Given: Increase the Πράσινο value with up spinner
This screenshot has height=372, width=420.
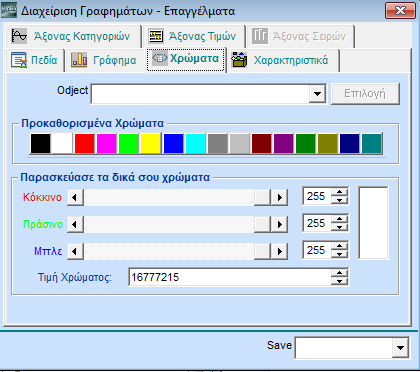Looking at the screenshot, I should (340, 219).
